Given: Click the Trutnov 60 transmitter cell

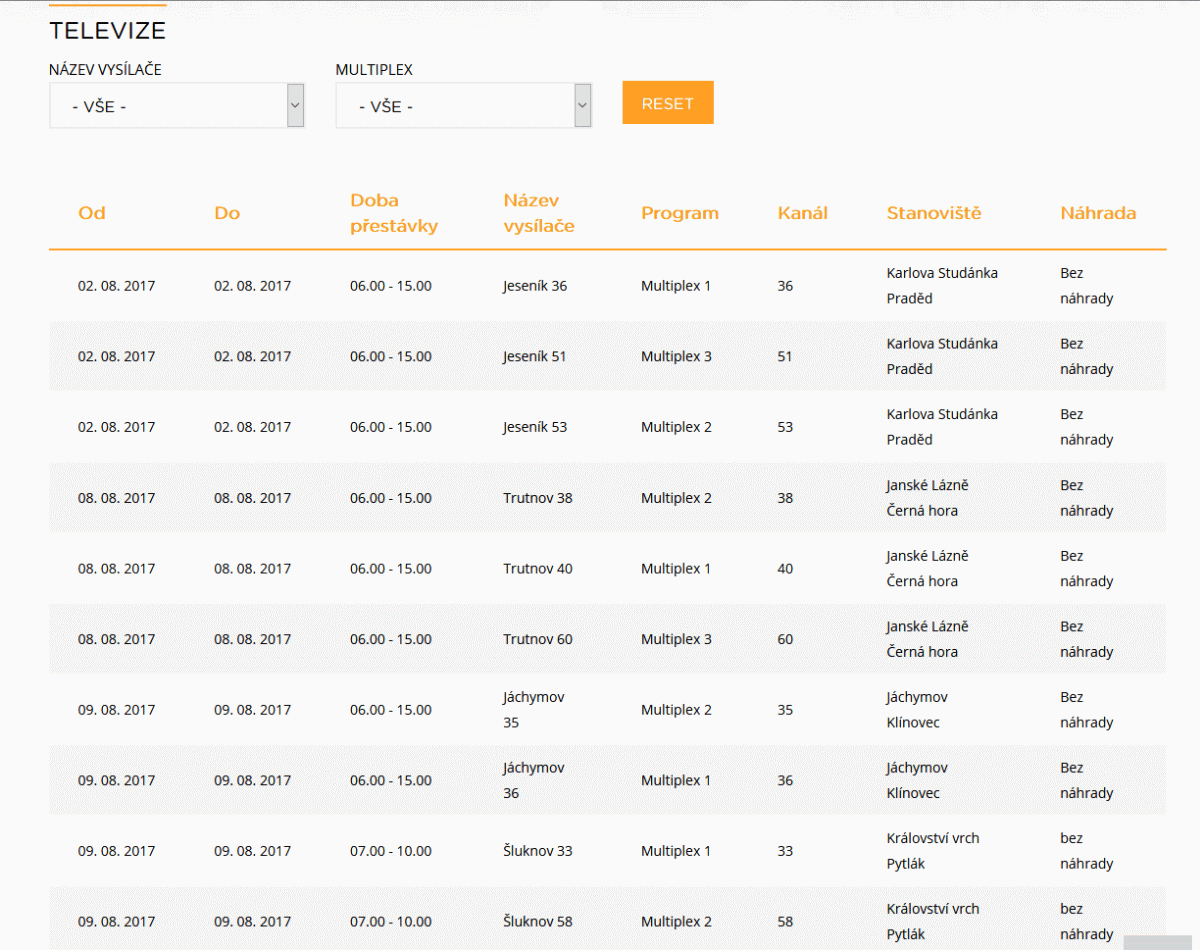Looking at the screenshot, I should [538, 640].
